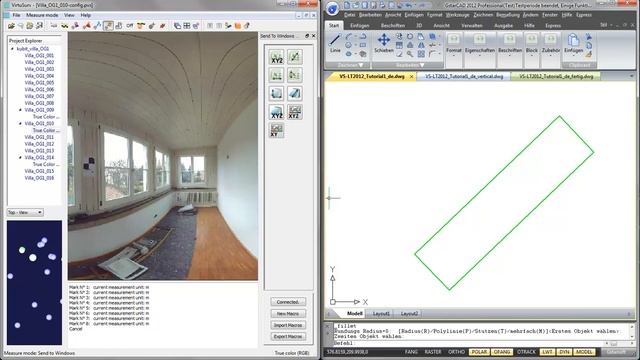Click the Export Macros button
Viewport: 640px width, 360px height.
coord(288,336)
